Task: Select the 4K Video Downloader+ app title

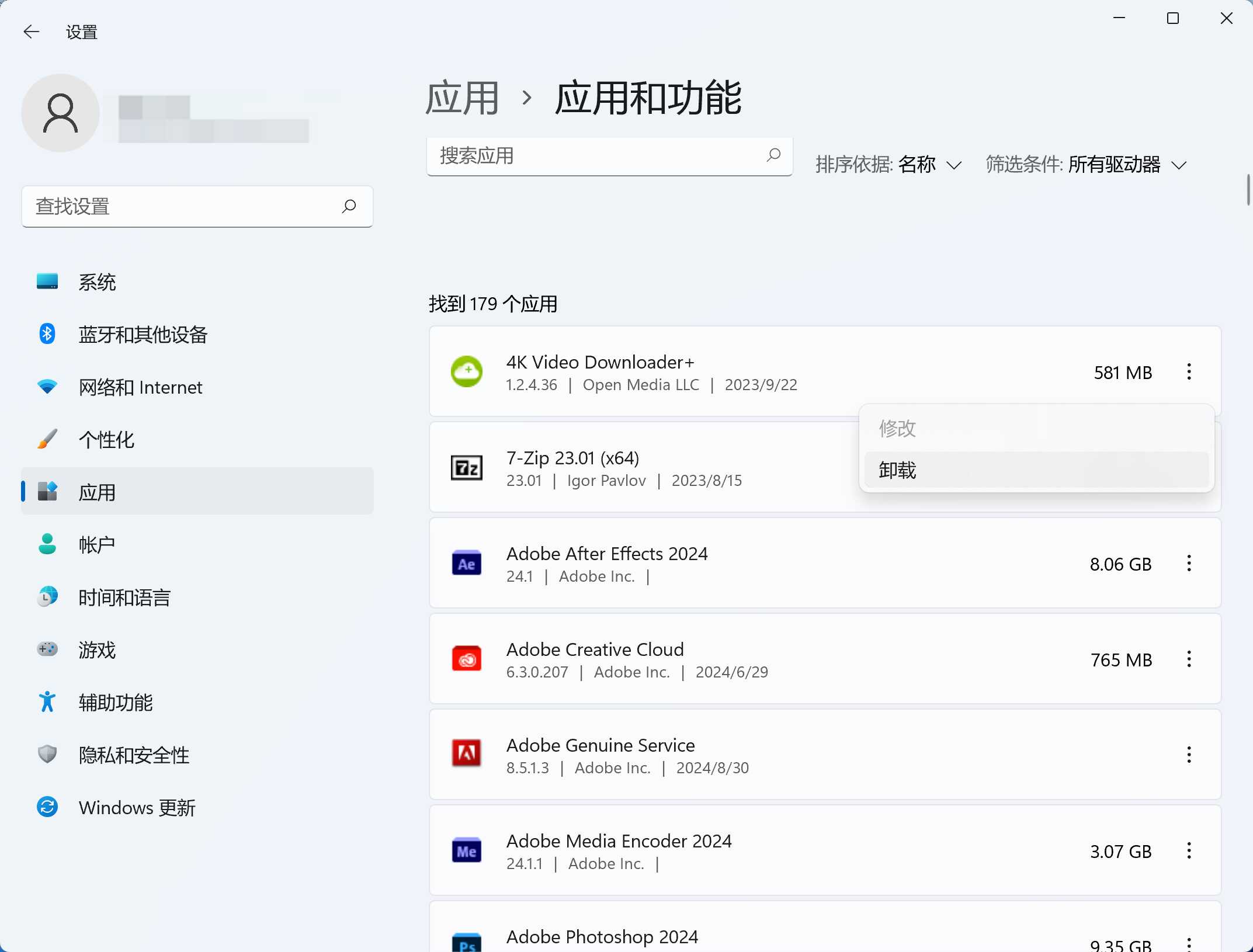Action: click(601, 362)
